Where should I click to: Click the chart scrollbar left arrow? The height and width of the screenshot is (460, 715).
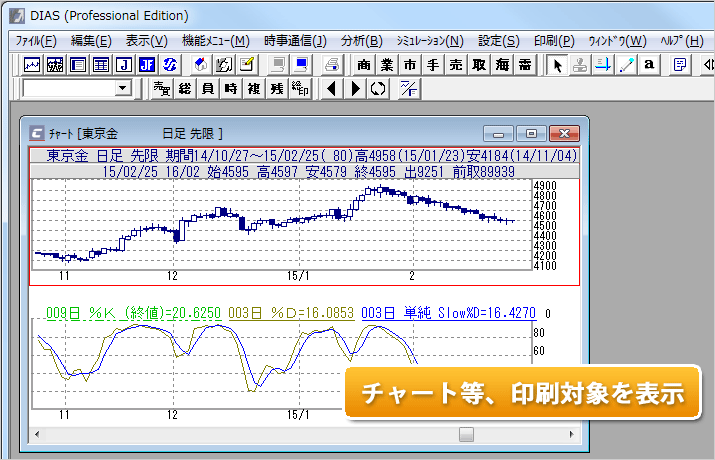(x=39, y=434)
